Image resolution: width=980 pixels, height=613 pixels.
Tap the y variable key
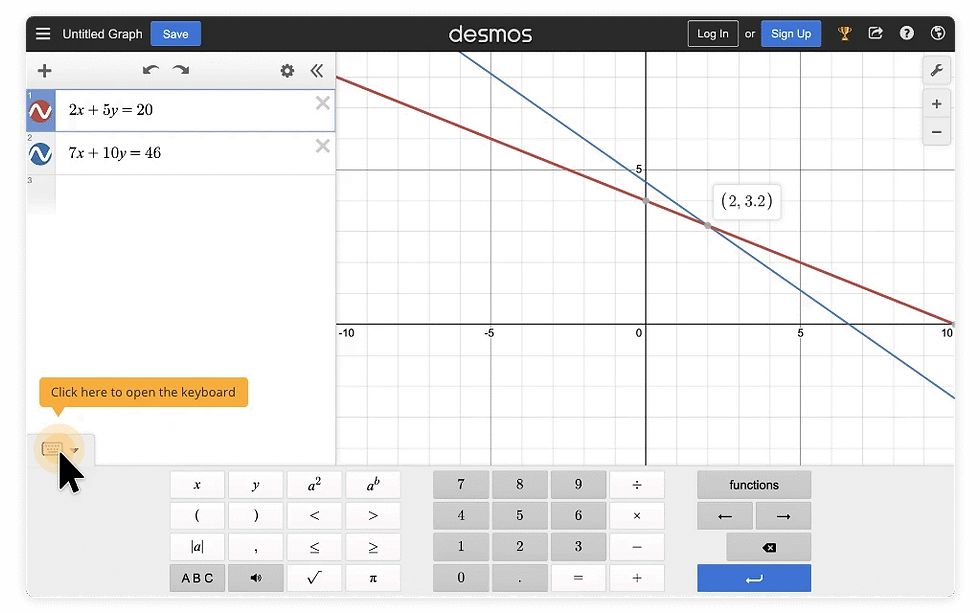256,485
